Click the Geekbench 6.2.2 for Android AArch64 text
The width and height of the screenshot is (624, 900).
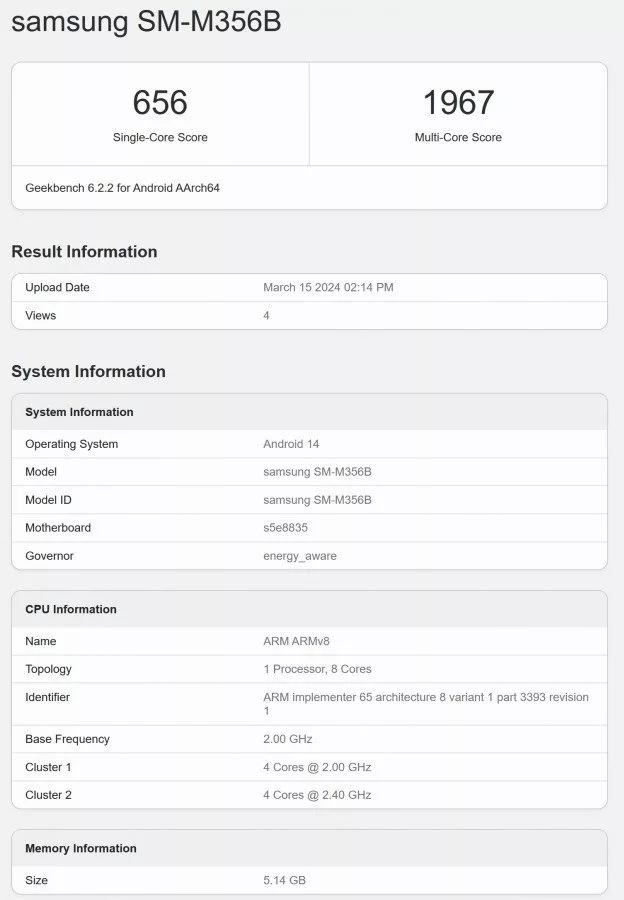[x=122, y=188]
